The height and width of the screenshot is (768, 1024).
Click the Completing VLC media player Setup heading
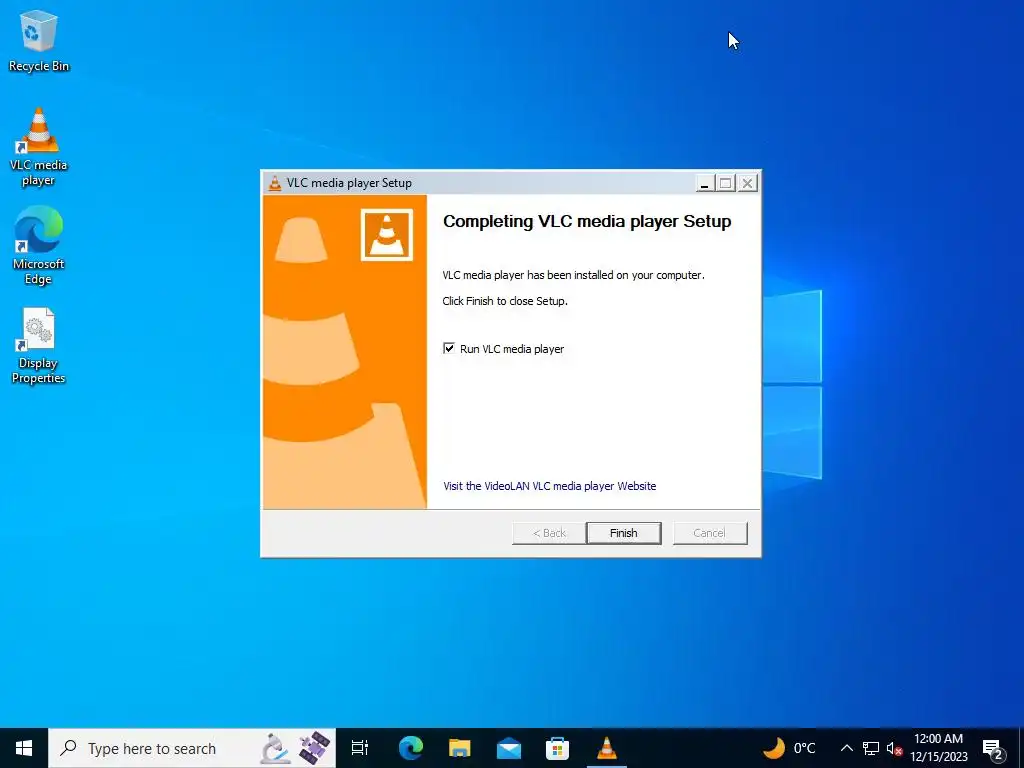coord(587,221)
